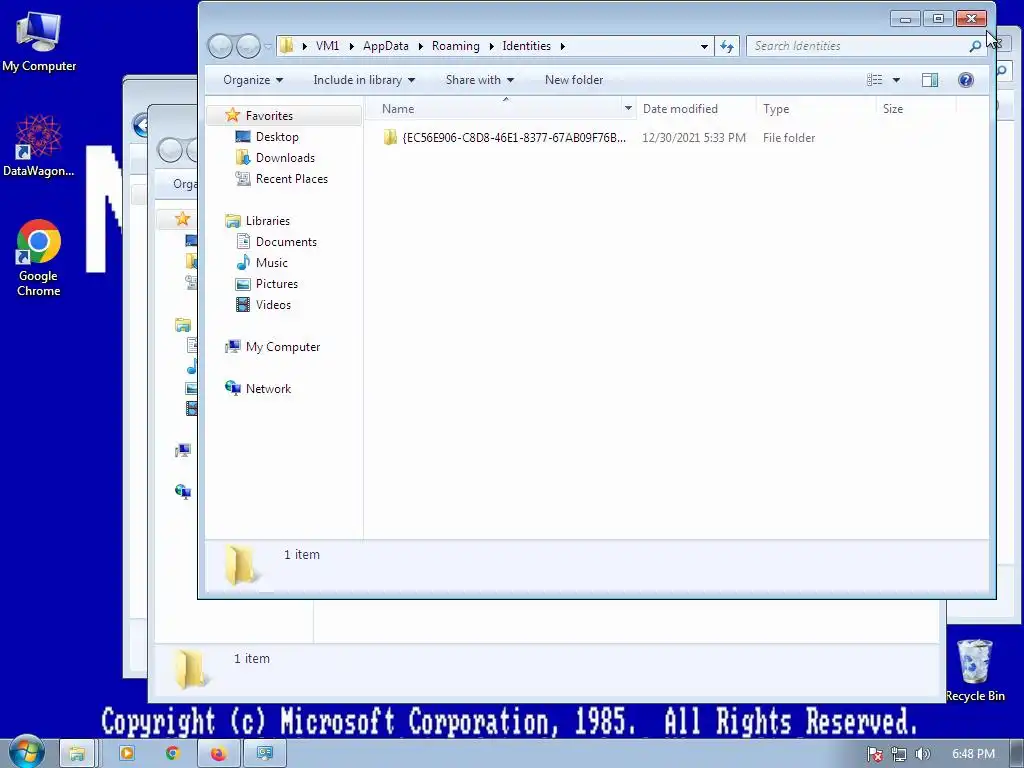Viewport: 1024px width, 768px height.
Task: Click the Start orb button
Action: pos(26,752)
